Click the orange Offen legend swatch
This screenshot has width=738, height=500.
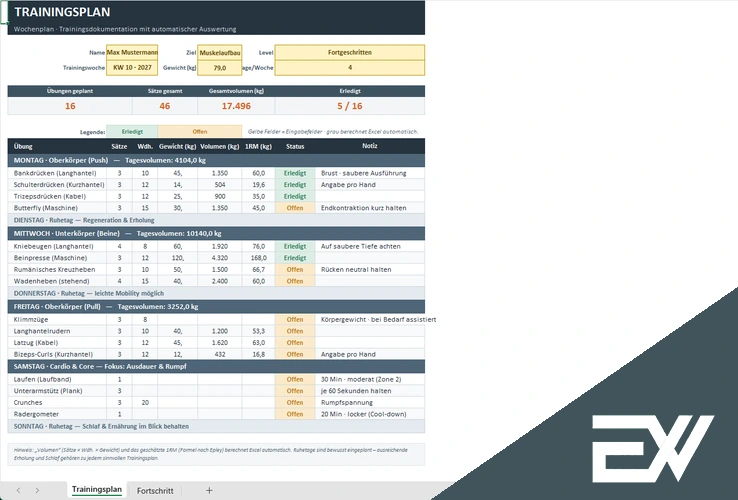click(200, 131)
